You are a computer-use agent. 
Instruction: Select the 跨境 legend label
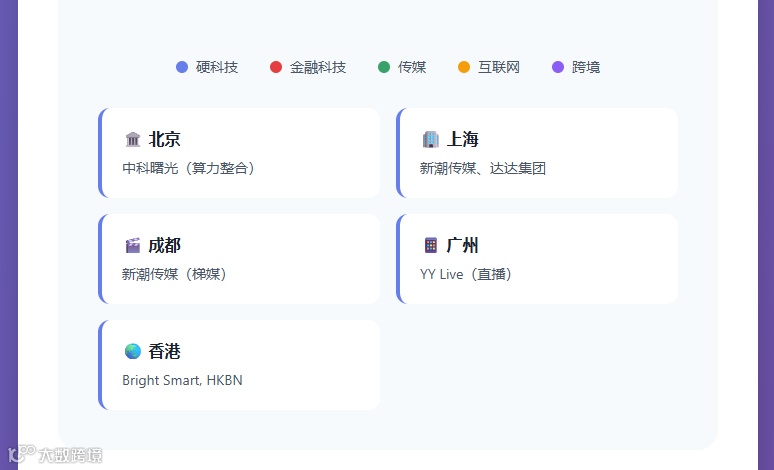coord(586,67)
